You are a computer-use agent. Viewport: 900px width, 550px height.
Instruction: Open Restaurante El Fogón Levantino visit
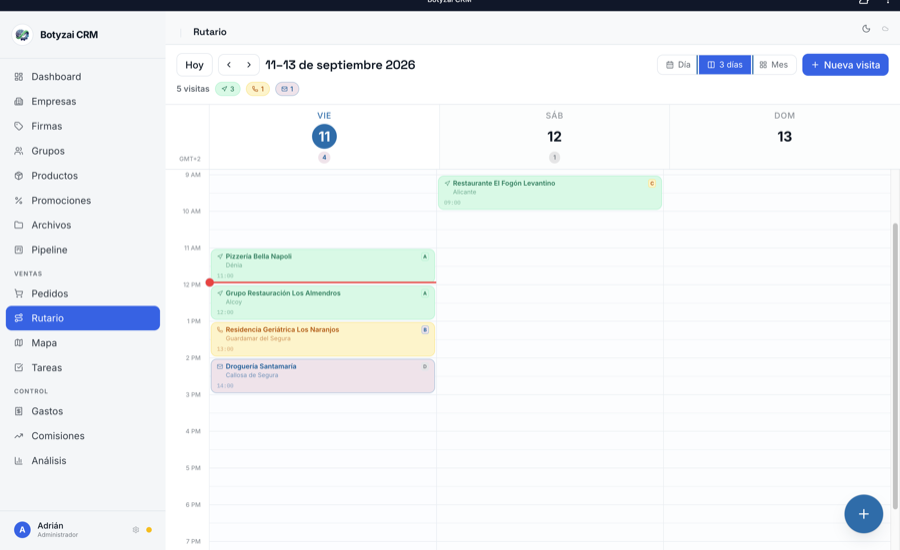pos(550,192)
